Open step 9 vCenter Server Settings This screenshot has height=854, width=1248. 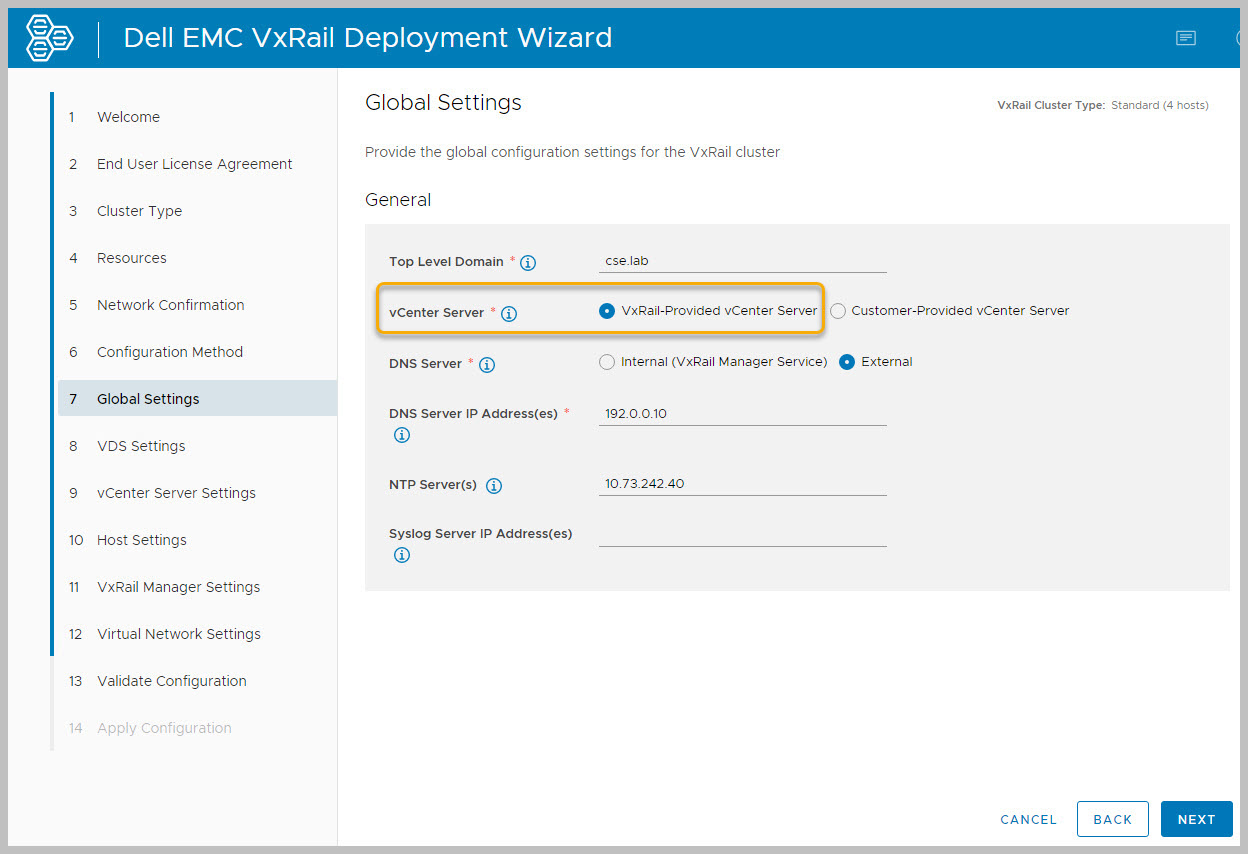[x=176, y=493]
